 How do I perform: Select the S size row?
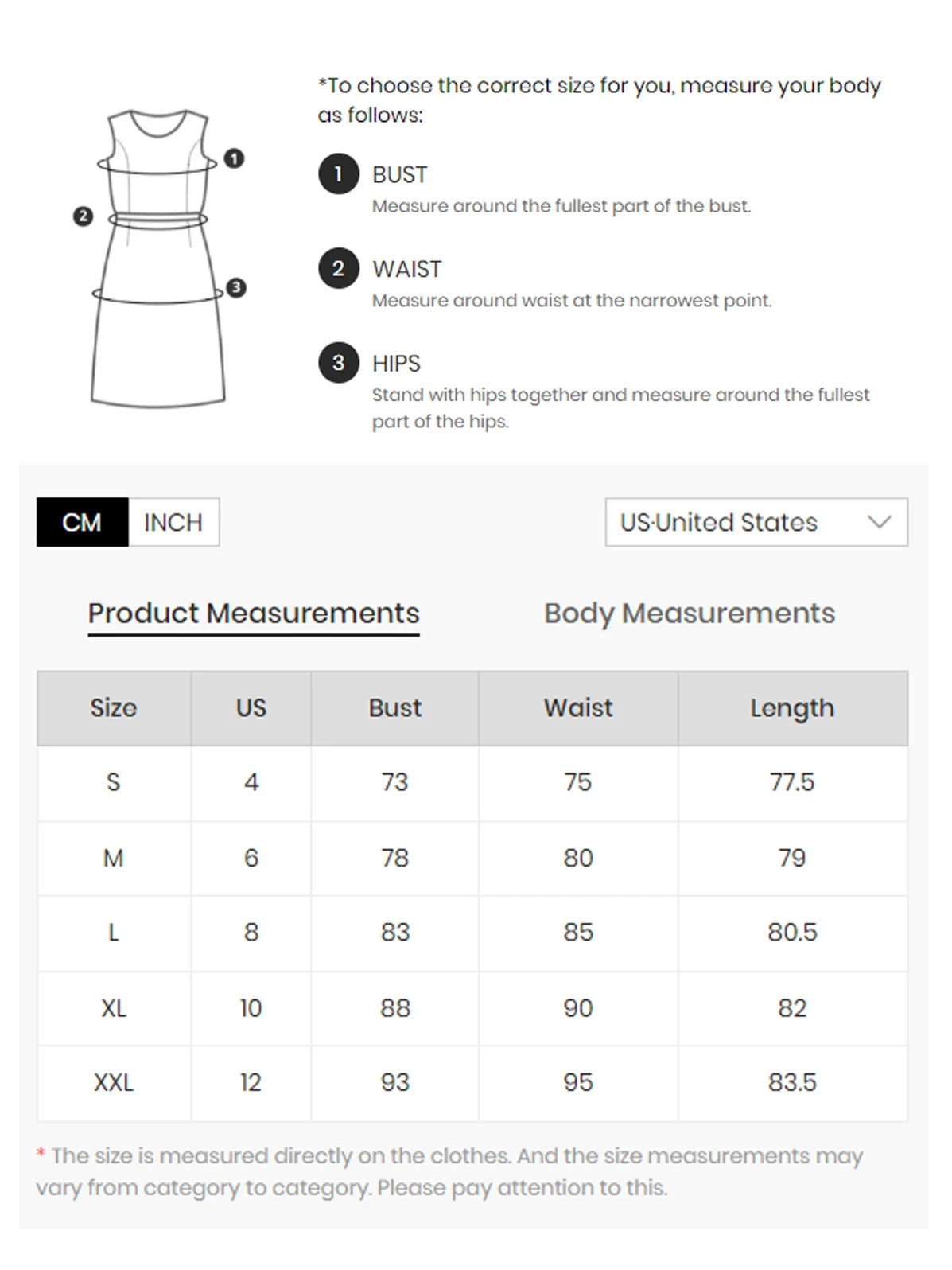click(472, 783)
